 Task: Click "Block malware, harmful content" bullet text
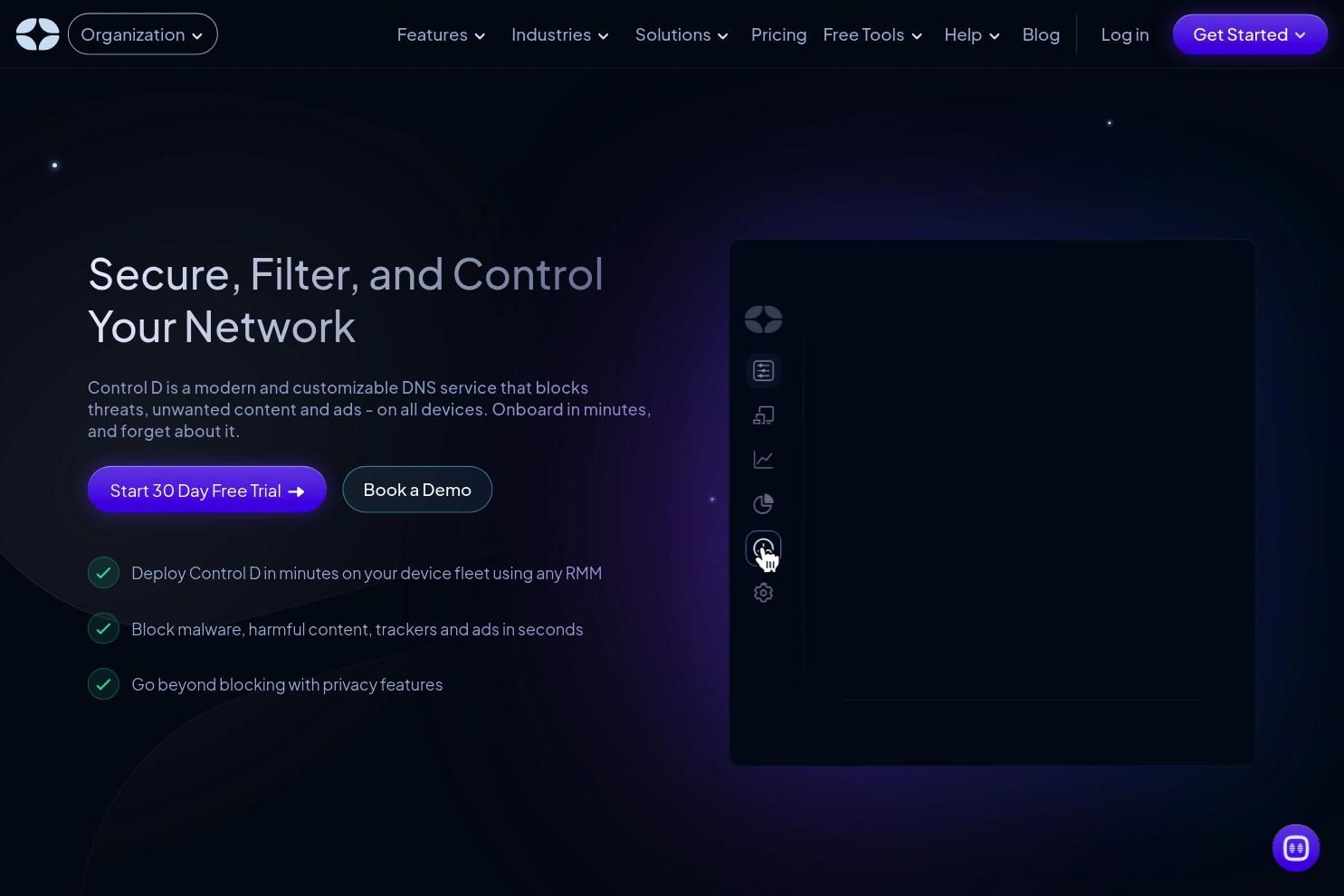coord(357,629)
